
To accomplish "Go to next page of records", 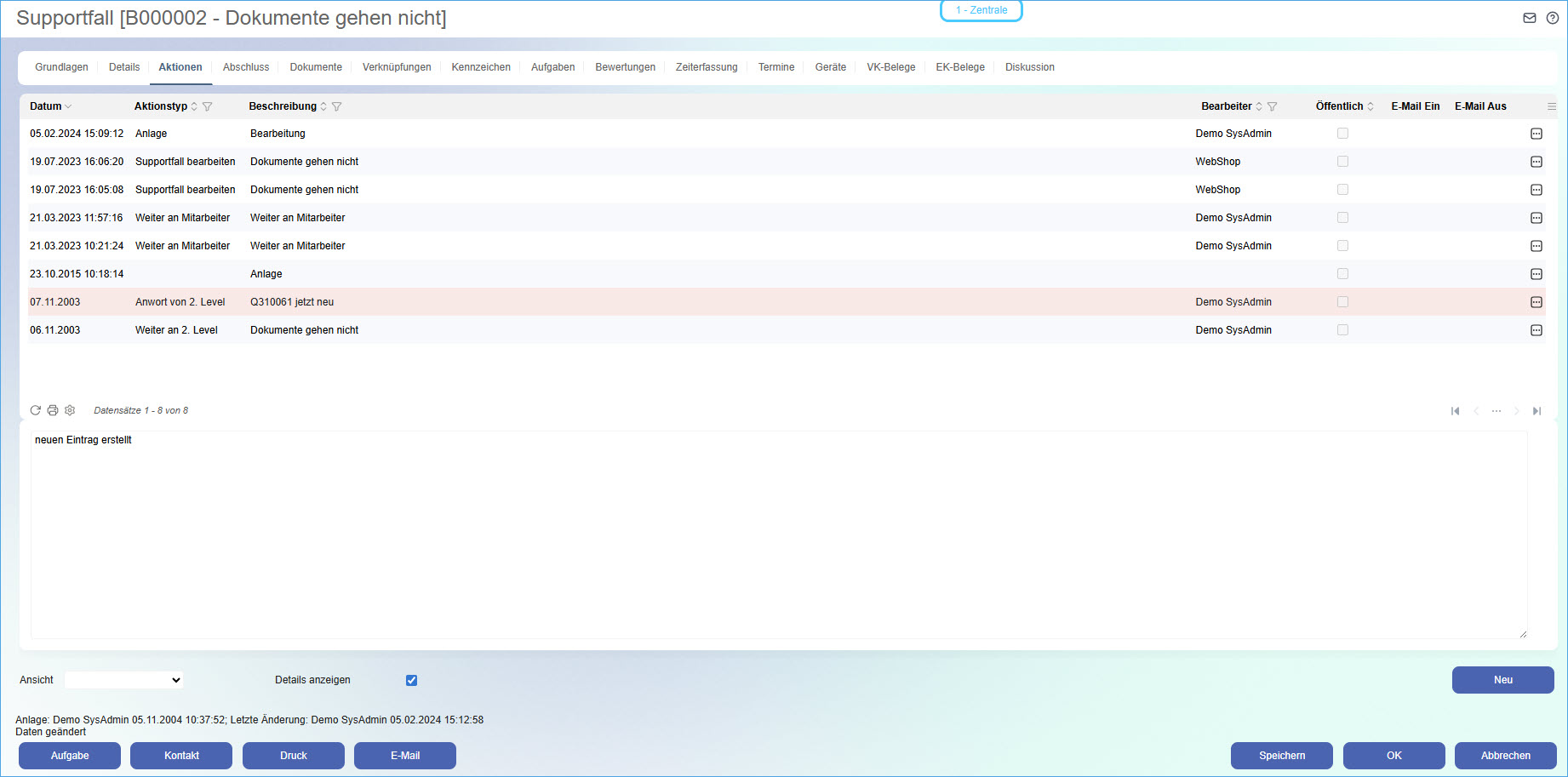I will click(1517, 411).
